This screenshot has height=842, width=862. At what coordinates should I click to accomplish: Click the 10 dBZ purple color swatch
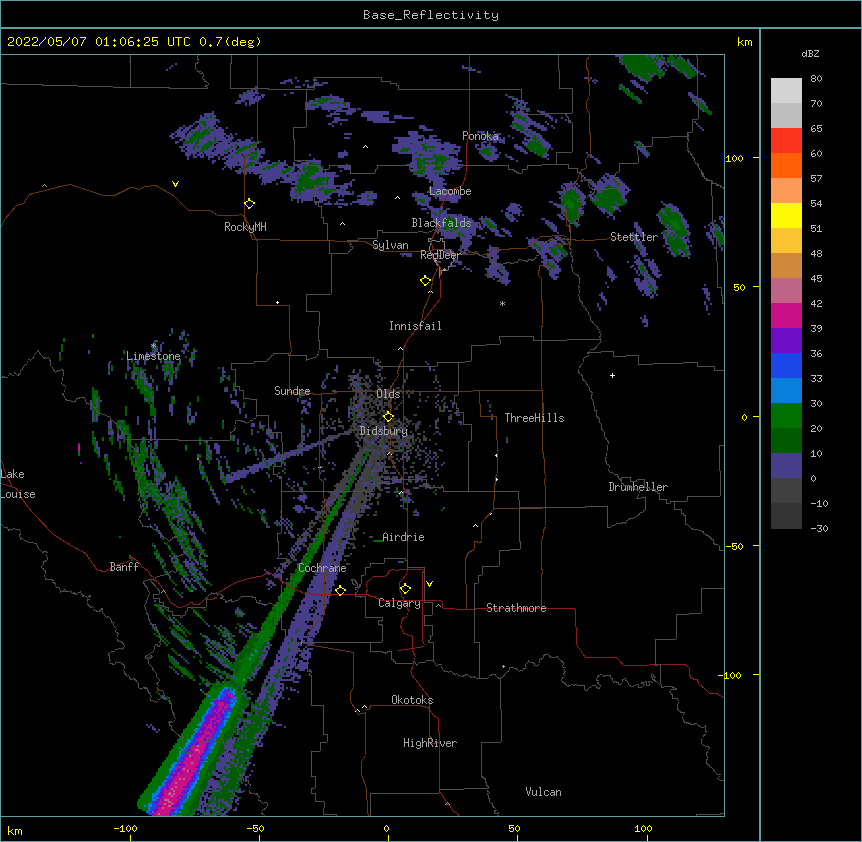pyautogui.click(x=786, y=466)
